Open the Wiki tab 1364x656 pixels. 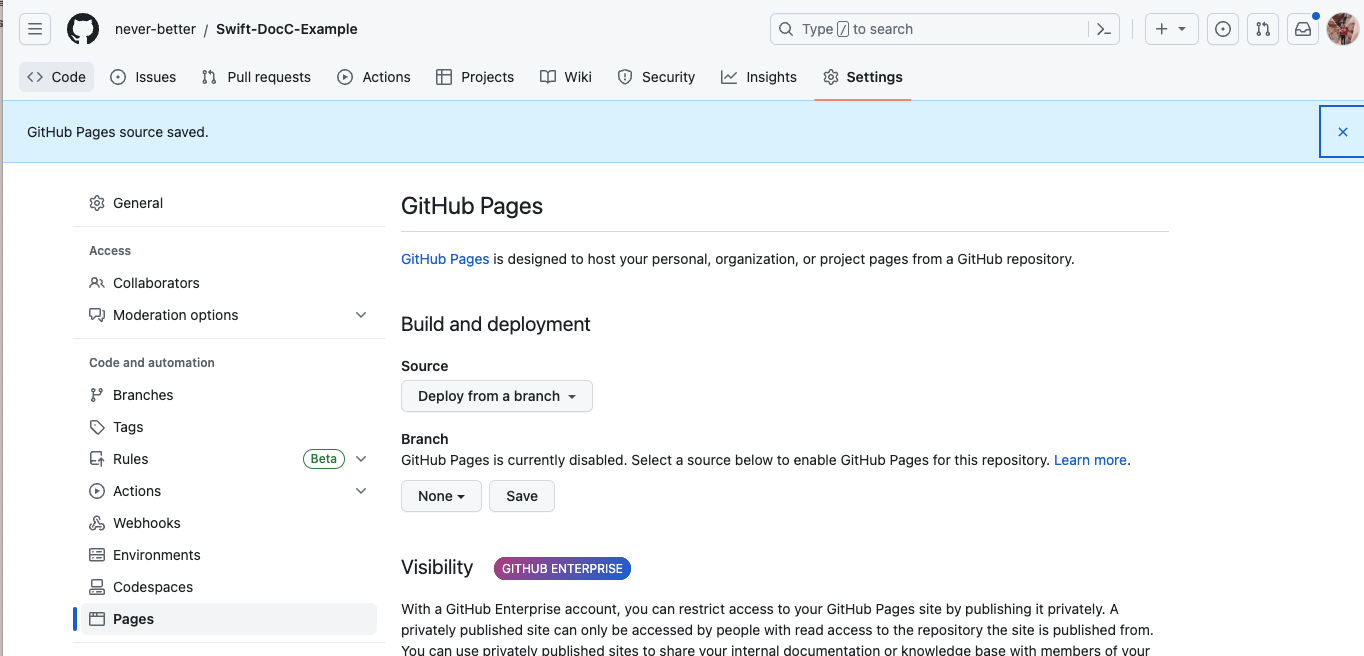click(x=566, y=77)
